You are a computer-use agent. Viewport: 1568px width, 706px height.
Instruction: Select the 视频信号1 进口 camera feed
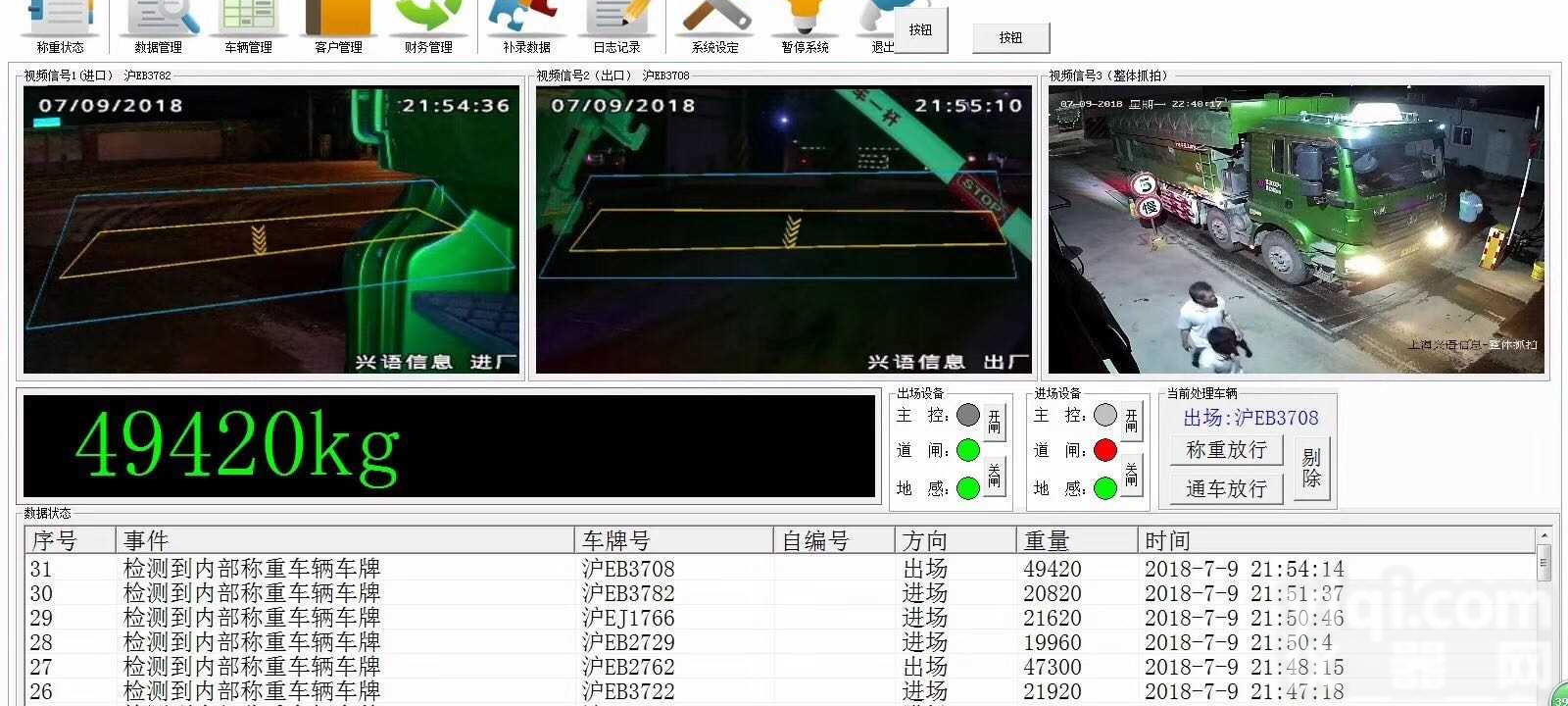tap(271, 229)
